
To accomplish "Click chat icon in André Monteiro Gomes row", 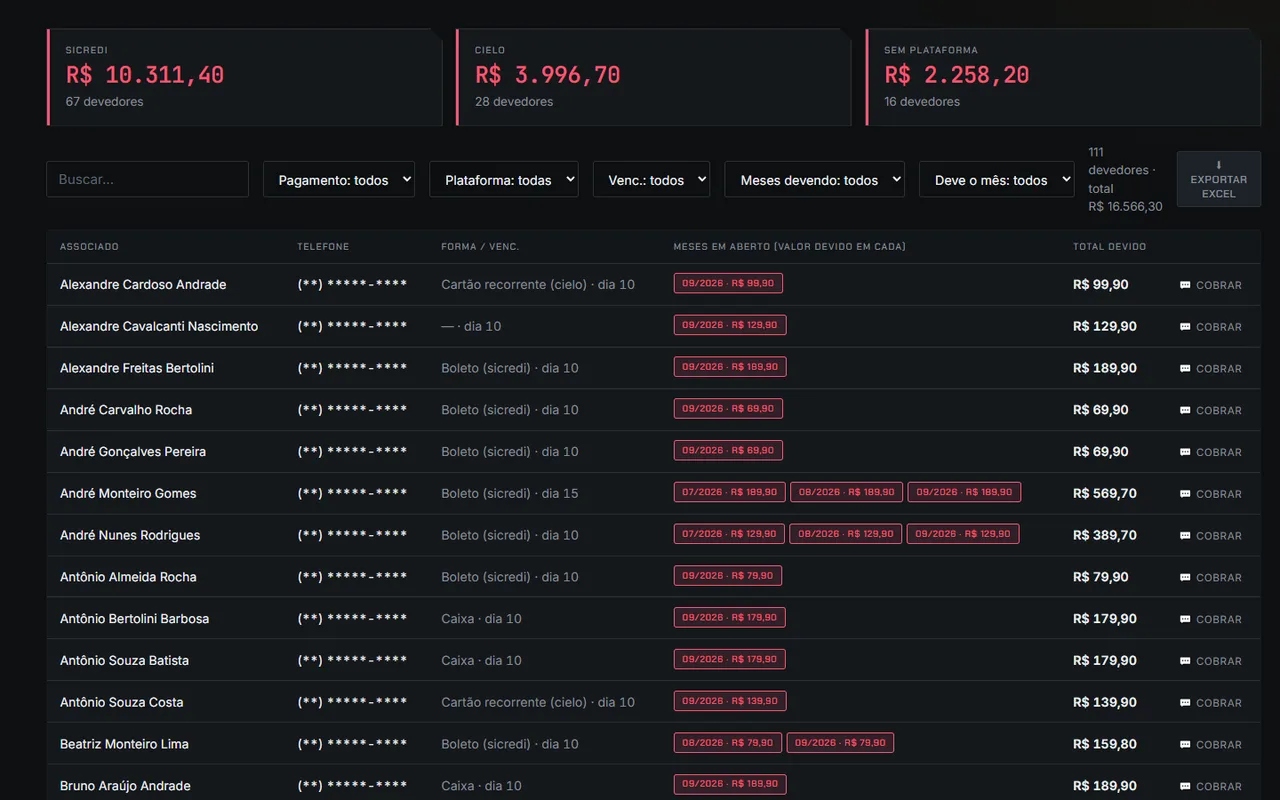I will pyautogui.click(x=1185, y=494).
